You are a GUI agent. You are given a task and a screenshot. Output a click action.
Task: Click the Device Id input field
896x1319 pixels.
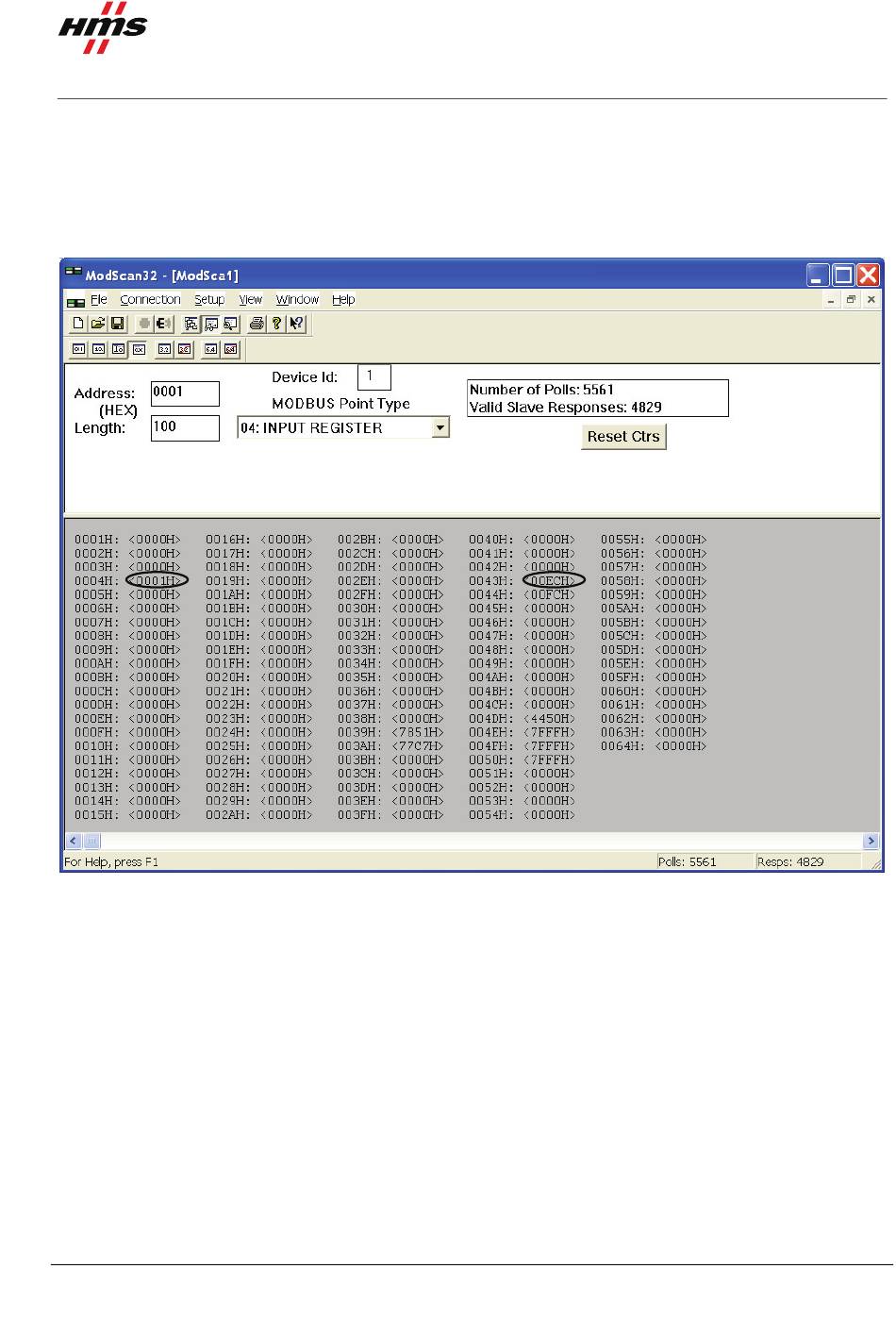pos(374,377)
